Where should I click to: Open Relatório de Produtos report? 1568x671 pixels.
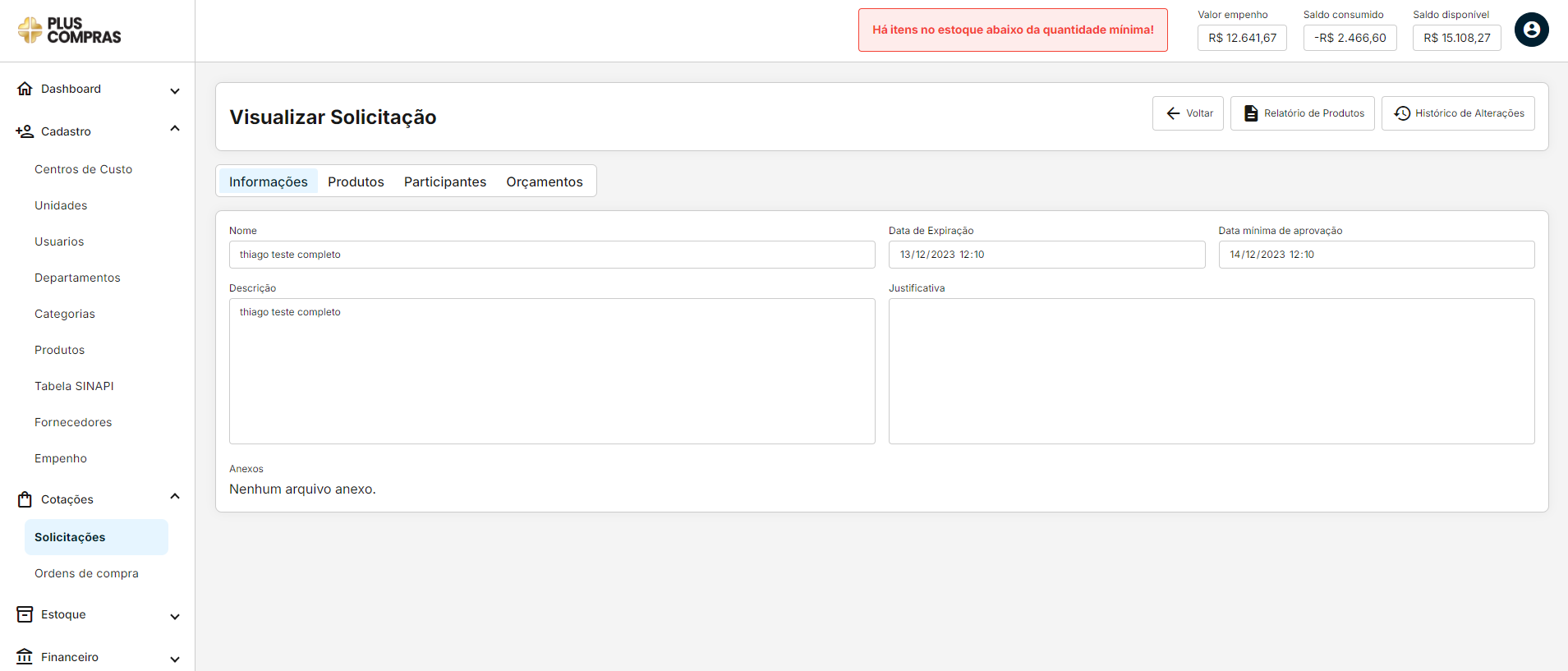1302,113
